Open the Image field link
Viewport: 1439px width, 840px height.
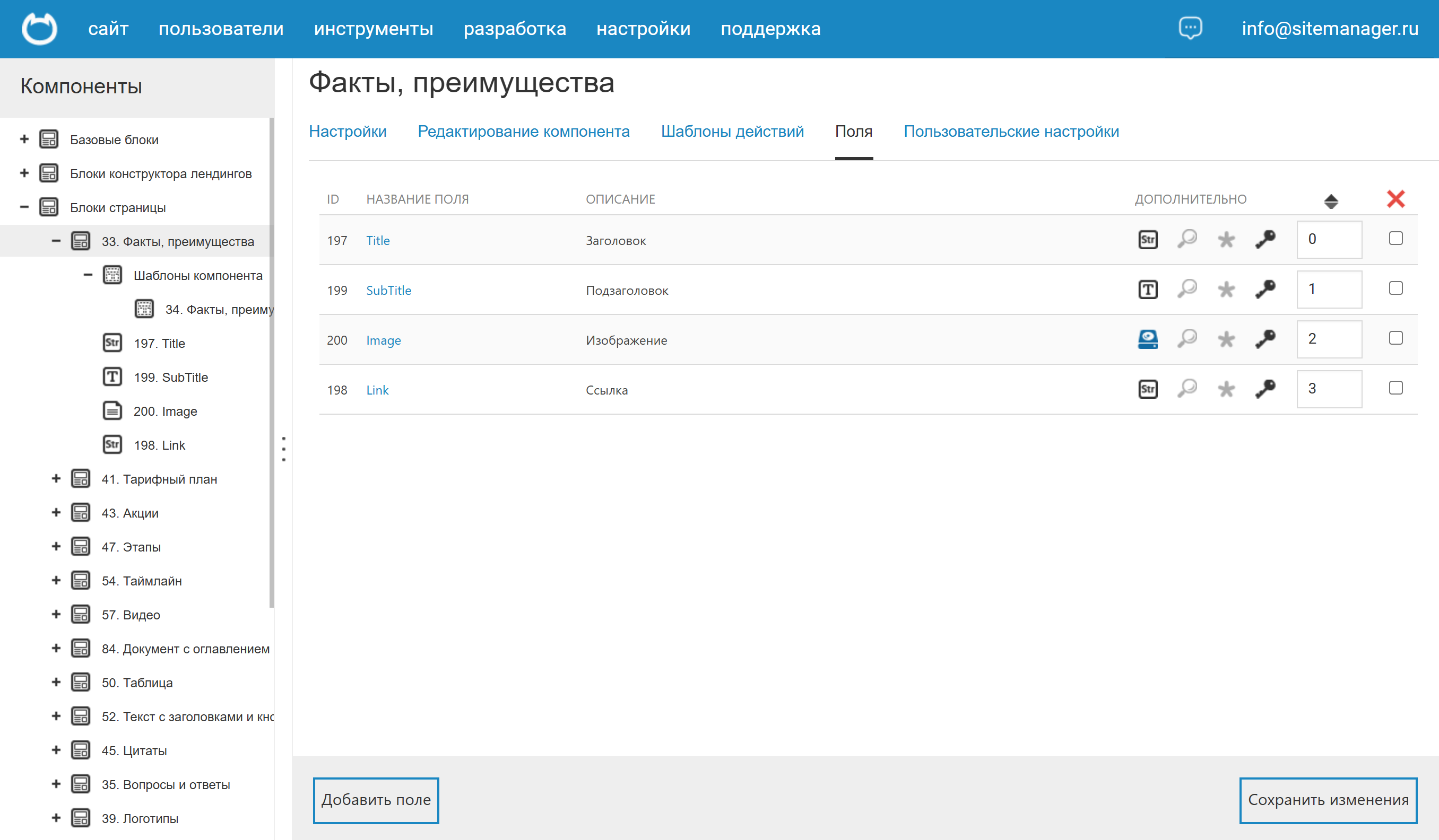click(x=383, y=340)
